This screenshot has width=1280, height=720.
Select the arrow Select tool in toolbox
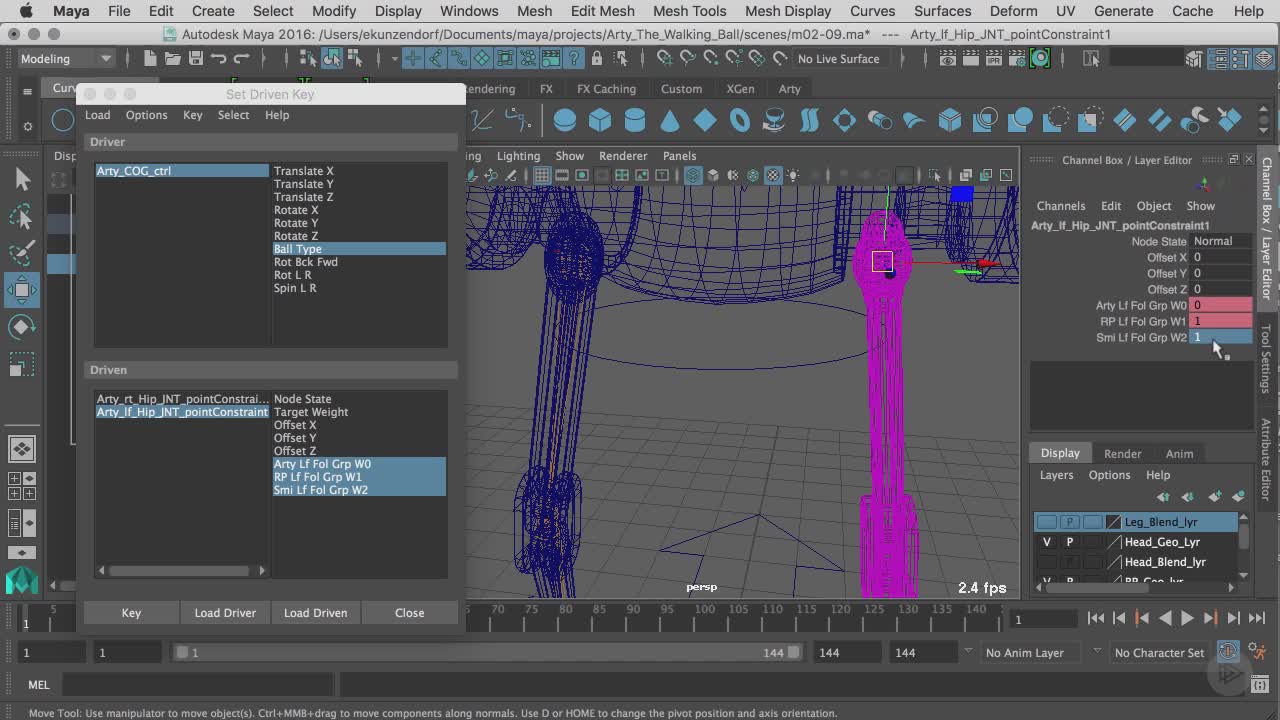click(x=22, y=179)
